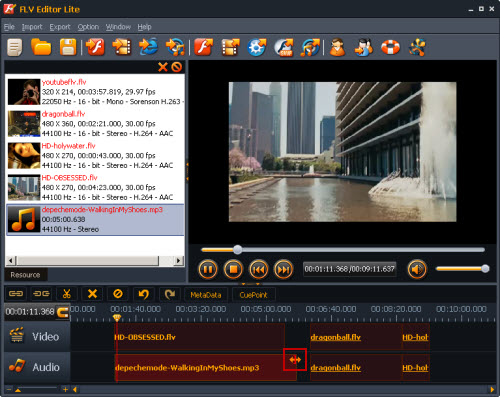This screenshot has width=500, height=397.
Task: Link clips using the chain icon
Action: click(16, 294)
